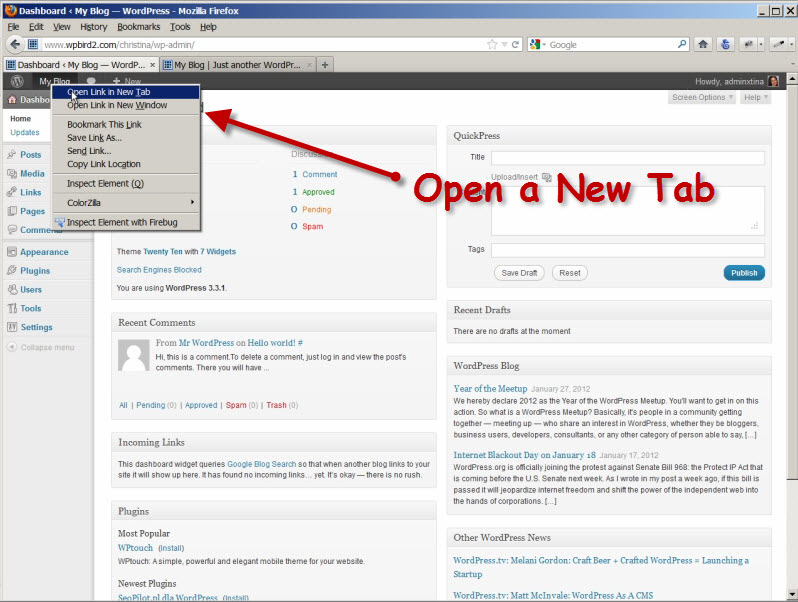Open the Settings sidebar menu
The image size is (798, 602).
(36, 327)
